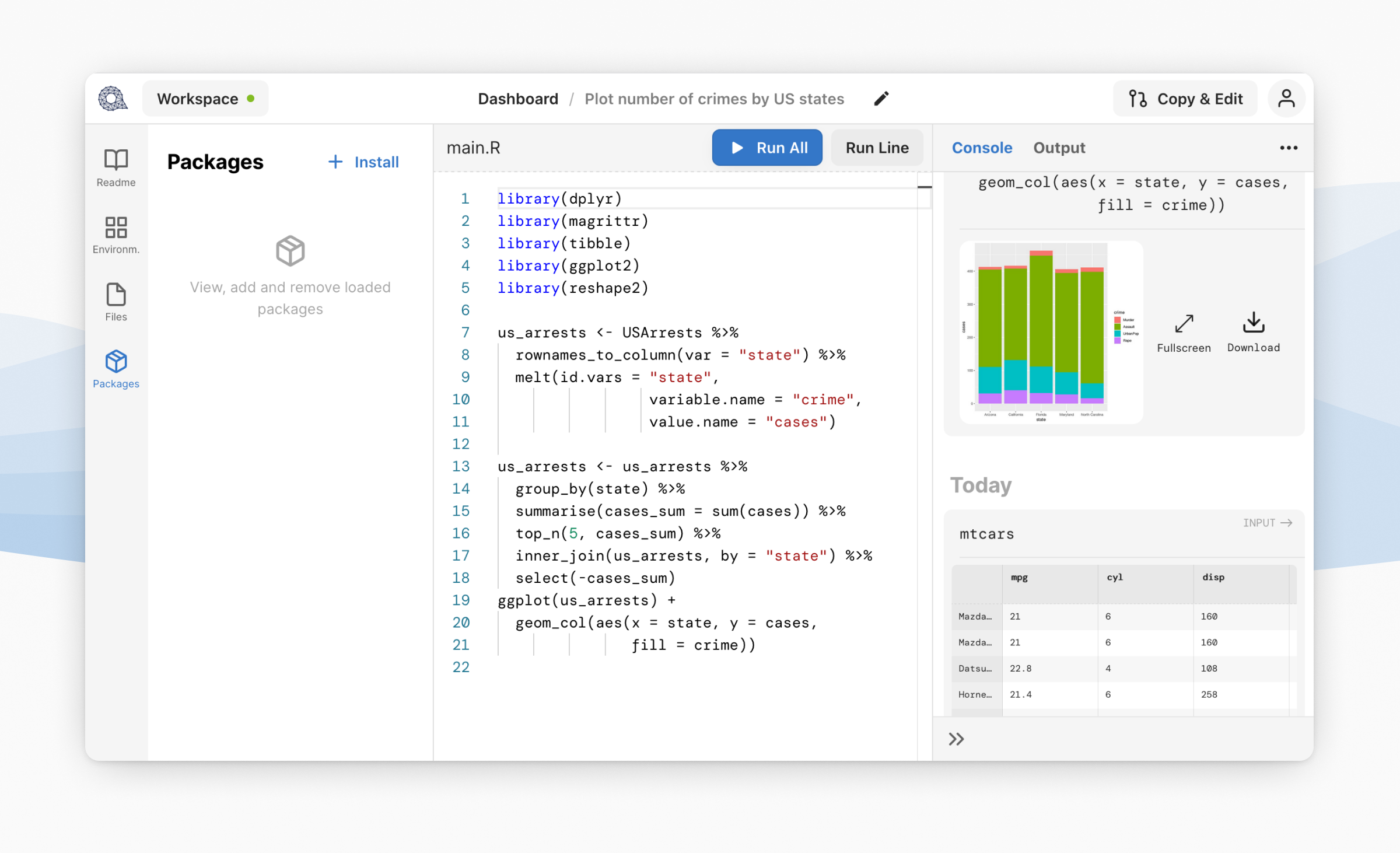Image resolution: width=1400 pixels, height=853 pixels.
Task: Click the empty packages box icon
Action: click(290, 251)
